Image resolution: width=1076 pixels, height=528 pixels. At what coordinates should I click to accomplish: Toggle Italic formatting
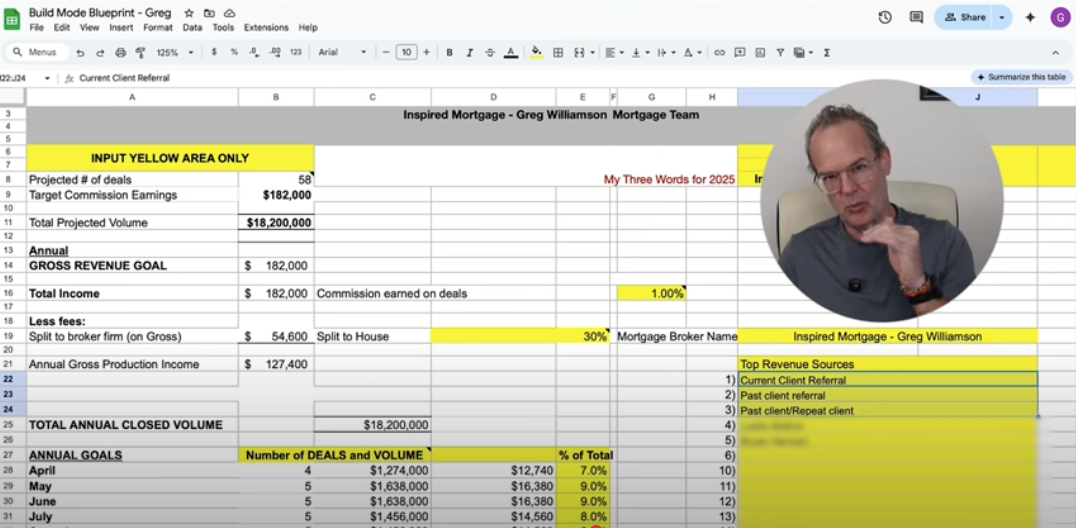[469, 52]
